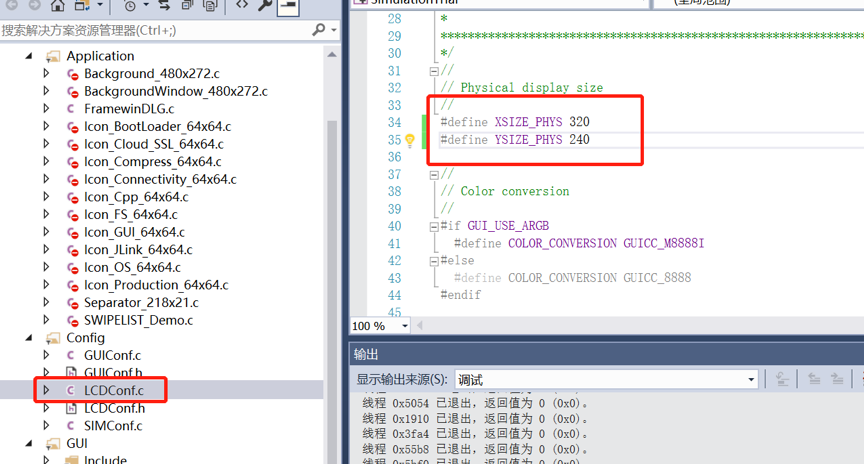Viewport: 864px width, 464px height.
Task: Click the editor horizontal scroll left arrow
Action: [420, 326]
